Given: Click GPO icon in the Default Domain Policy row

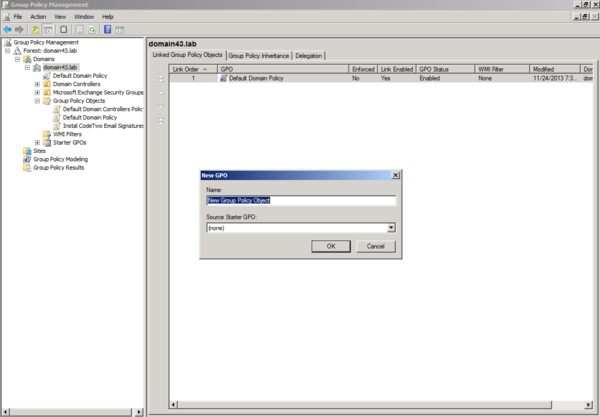Looking at the screenshot, I should click(x=223, y=78).
